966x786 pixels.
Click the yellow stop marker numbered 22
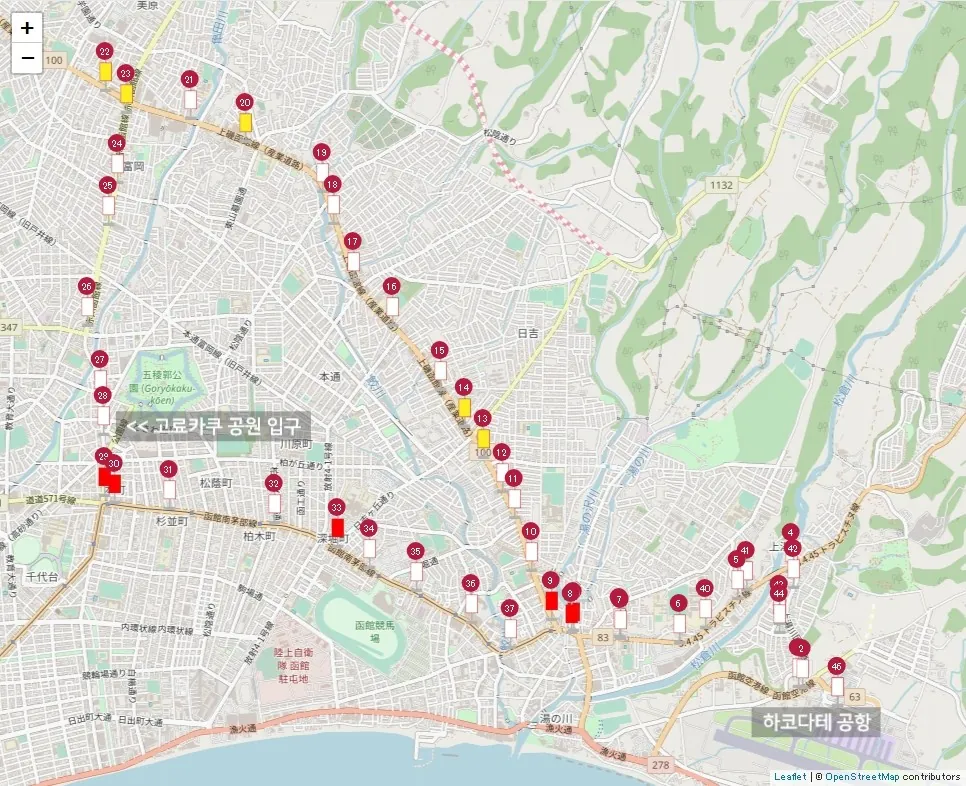105,72
